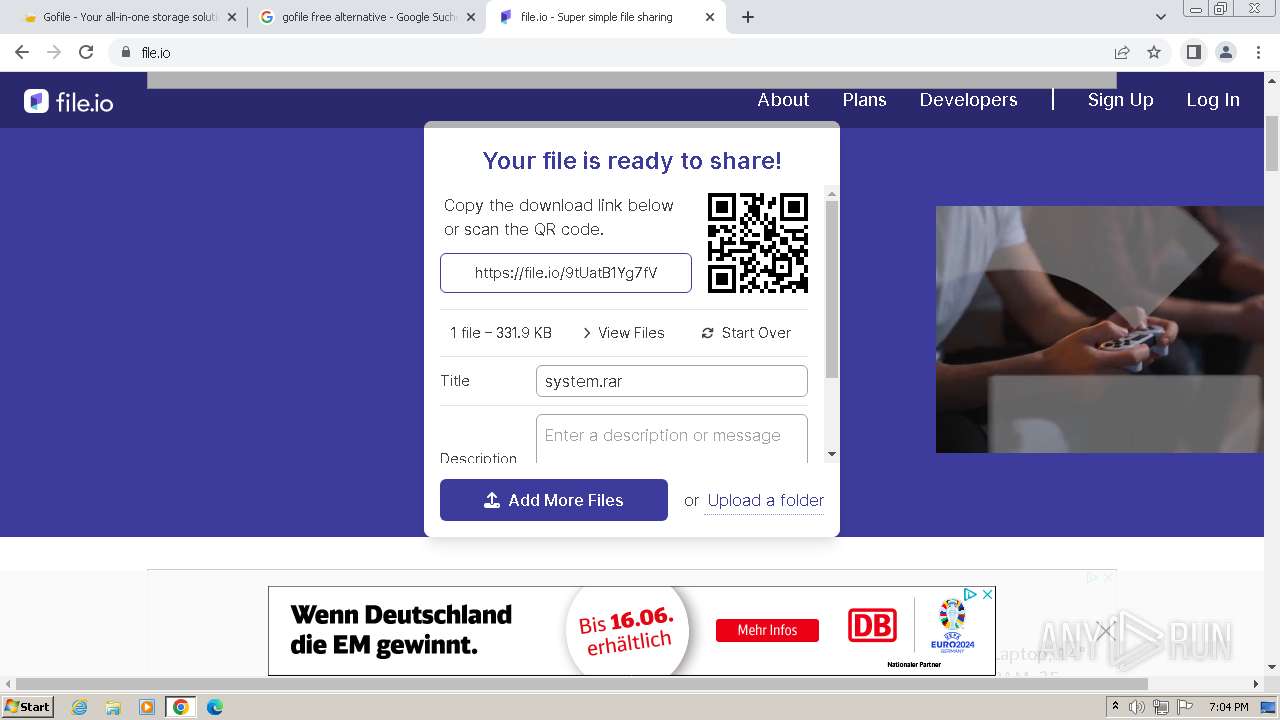Open File Explorer from the taskbar
This screenshot has height=720, width=1280.
click(x=113, y=707)
